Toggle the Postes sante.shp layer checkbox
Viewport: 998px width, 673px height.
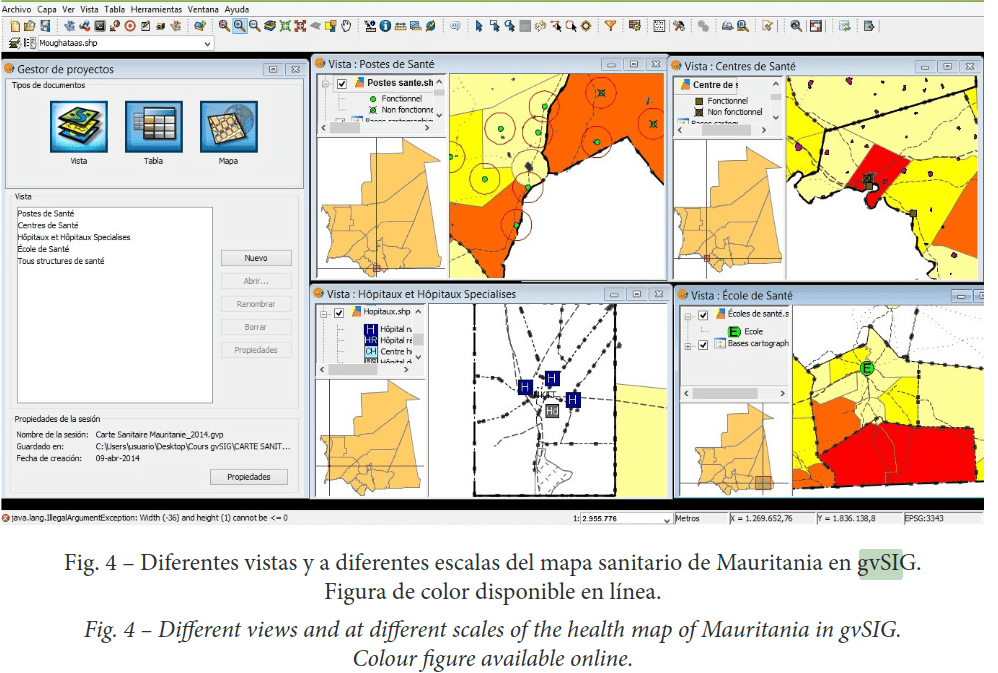(341, 84)
